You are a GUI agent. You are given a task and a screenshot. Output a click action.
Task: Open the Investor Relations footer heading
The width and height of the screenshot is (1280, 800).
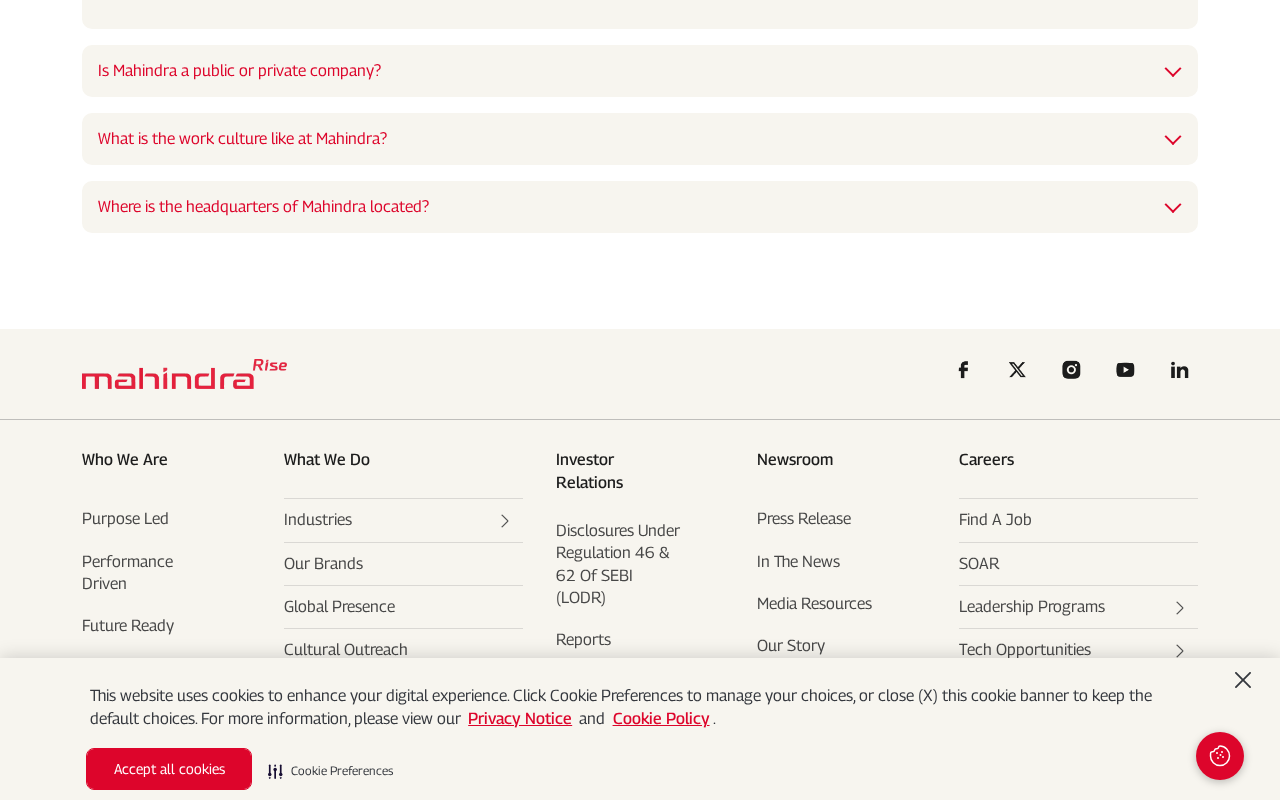[590, 471]
